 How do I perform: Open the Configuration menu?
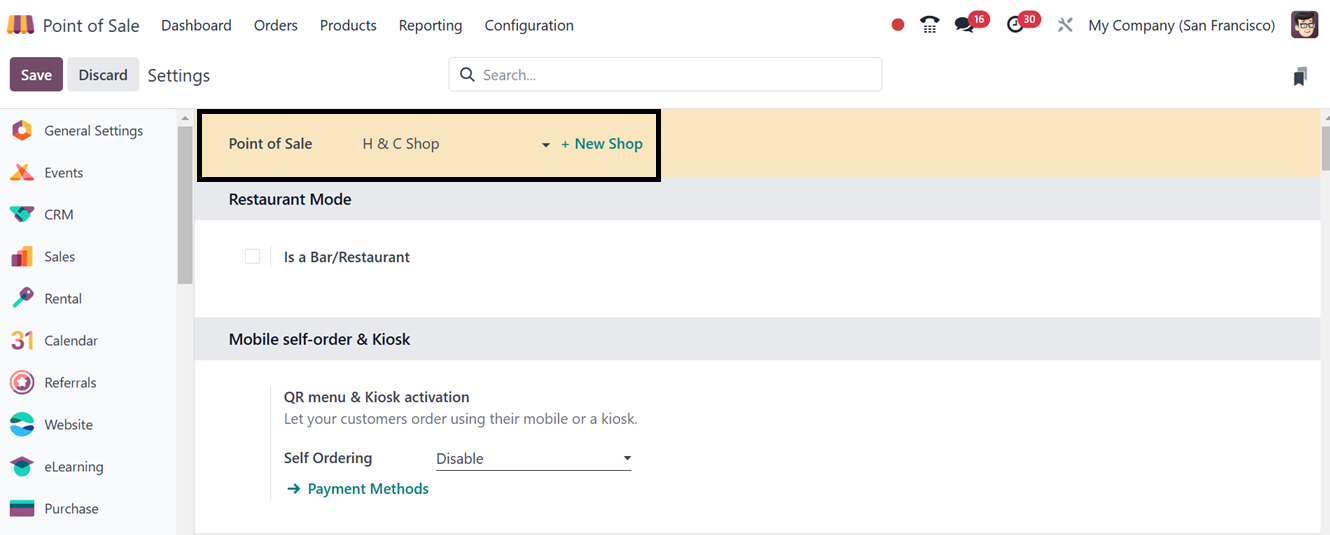tap(529, 25)
